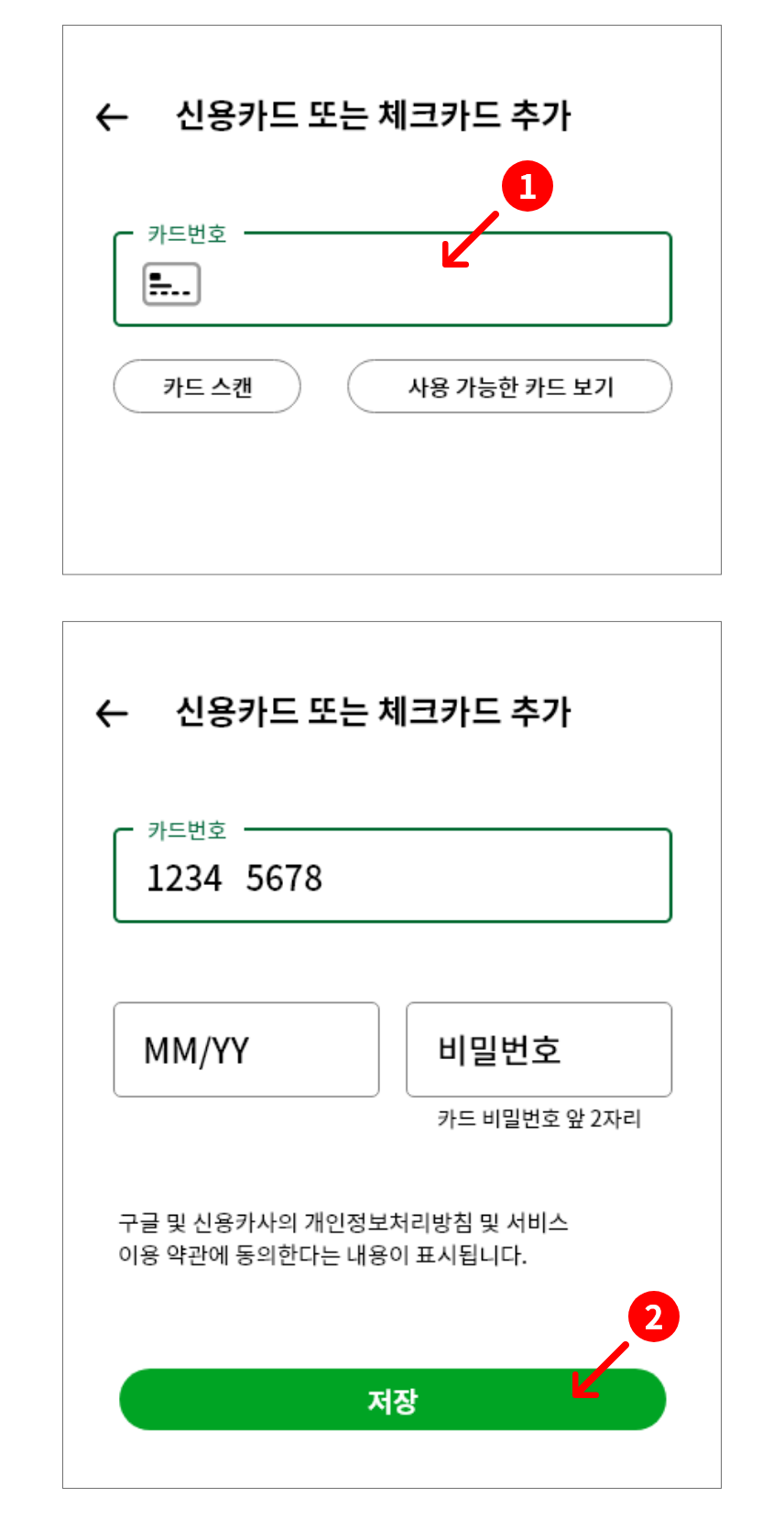Viewport: 784px width, 1519px height.
Task: Click the card number field containing 1234 5678
Action: click(x=392, y=878)
